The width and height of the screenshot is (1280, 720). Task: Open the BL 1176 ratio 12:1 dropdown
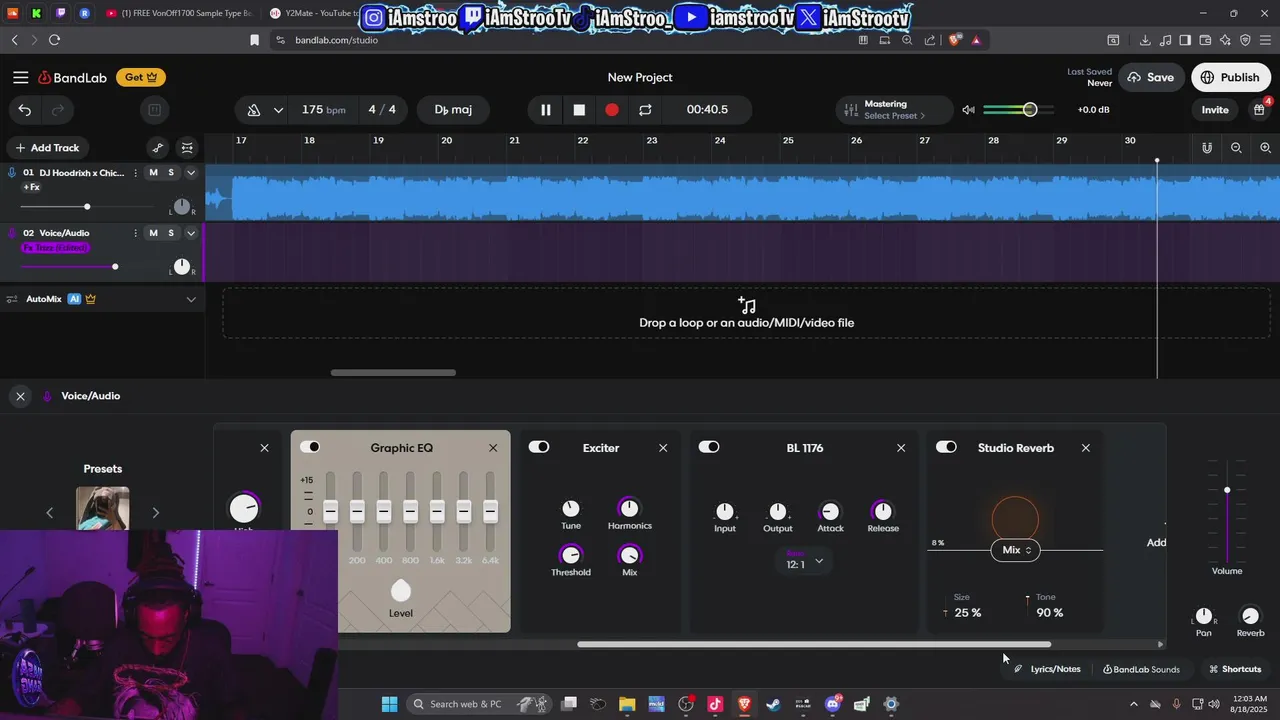(805, 561)
